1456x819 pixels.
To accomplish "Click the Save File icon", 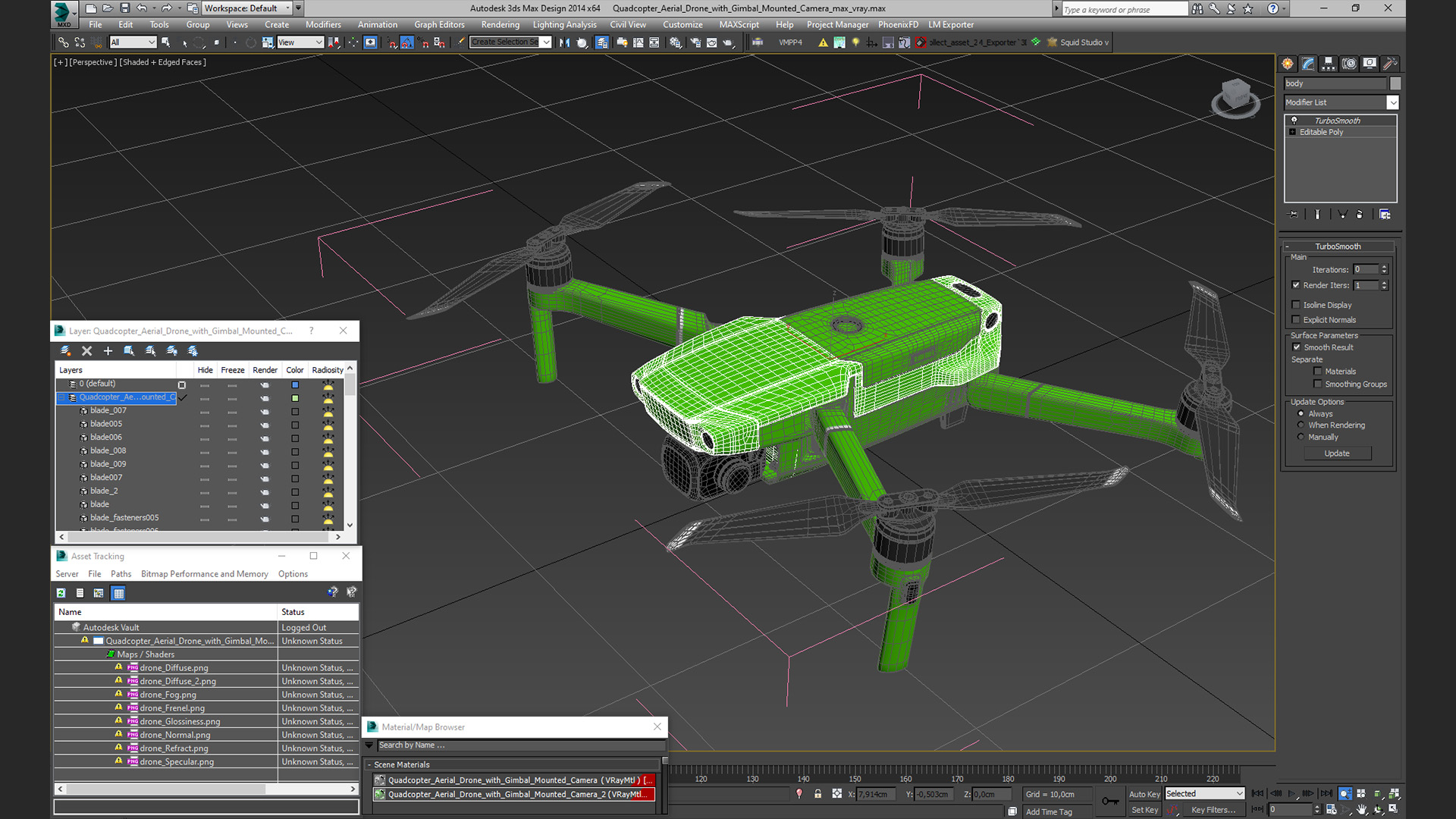I will click(125, 8).
